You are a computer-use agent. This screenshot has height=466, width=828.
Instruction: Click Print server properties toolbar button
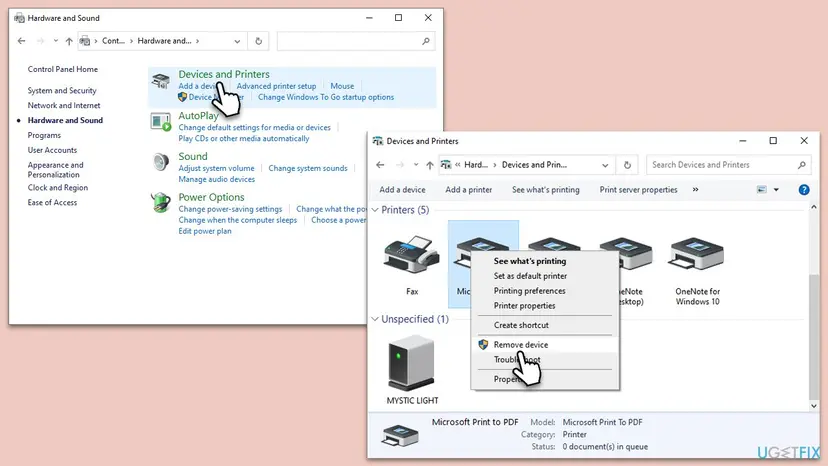(x=638, y=190)
